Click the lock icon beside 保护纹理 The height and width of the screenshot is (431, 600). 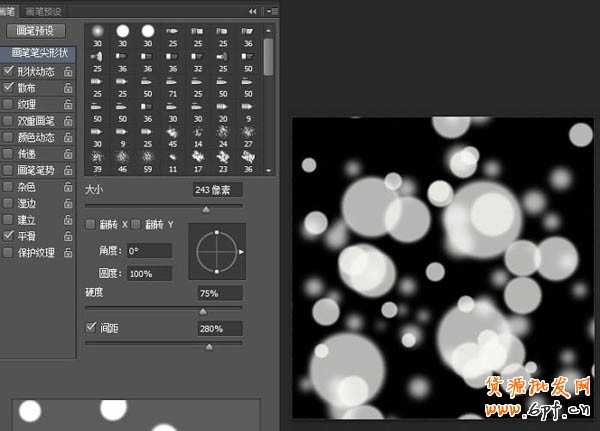pos(68,252)
